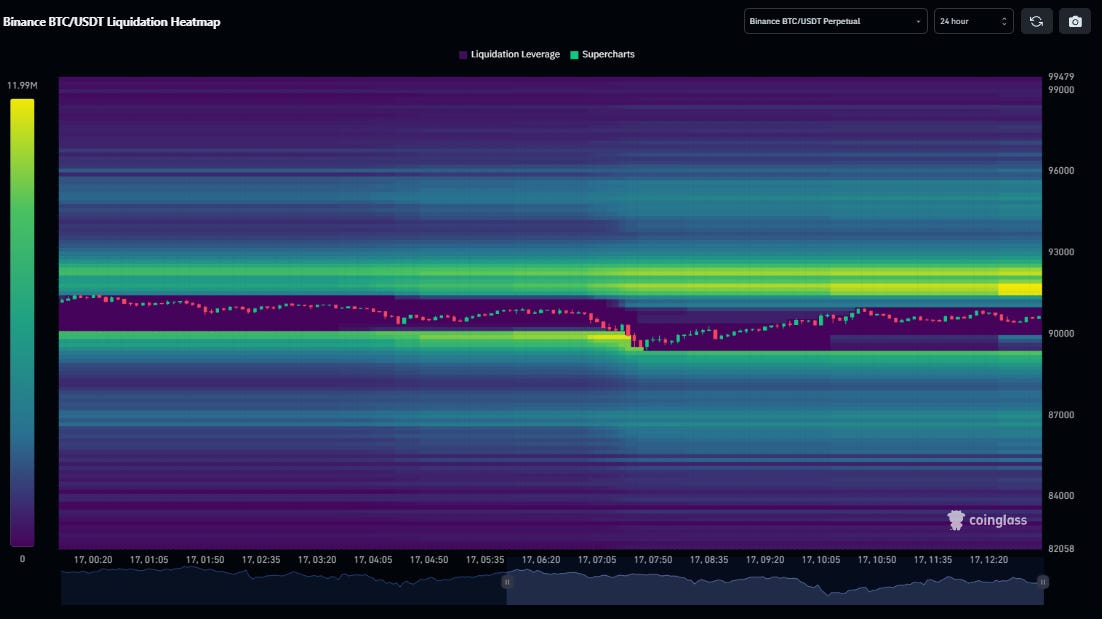
Task: Click the 17, 11:35 time axis label
Action: coord(933,560)
